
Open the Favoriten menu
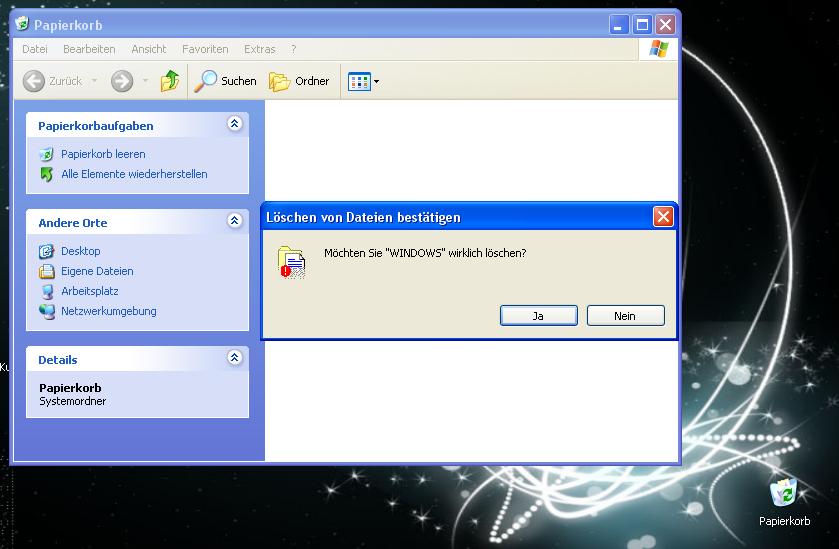point(205,49)
